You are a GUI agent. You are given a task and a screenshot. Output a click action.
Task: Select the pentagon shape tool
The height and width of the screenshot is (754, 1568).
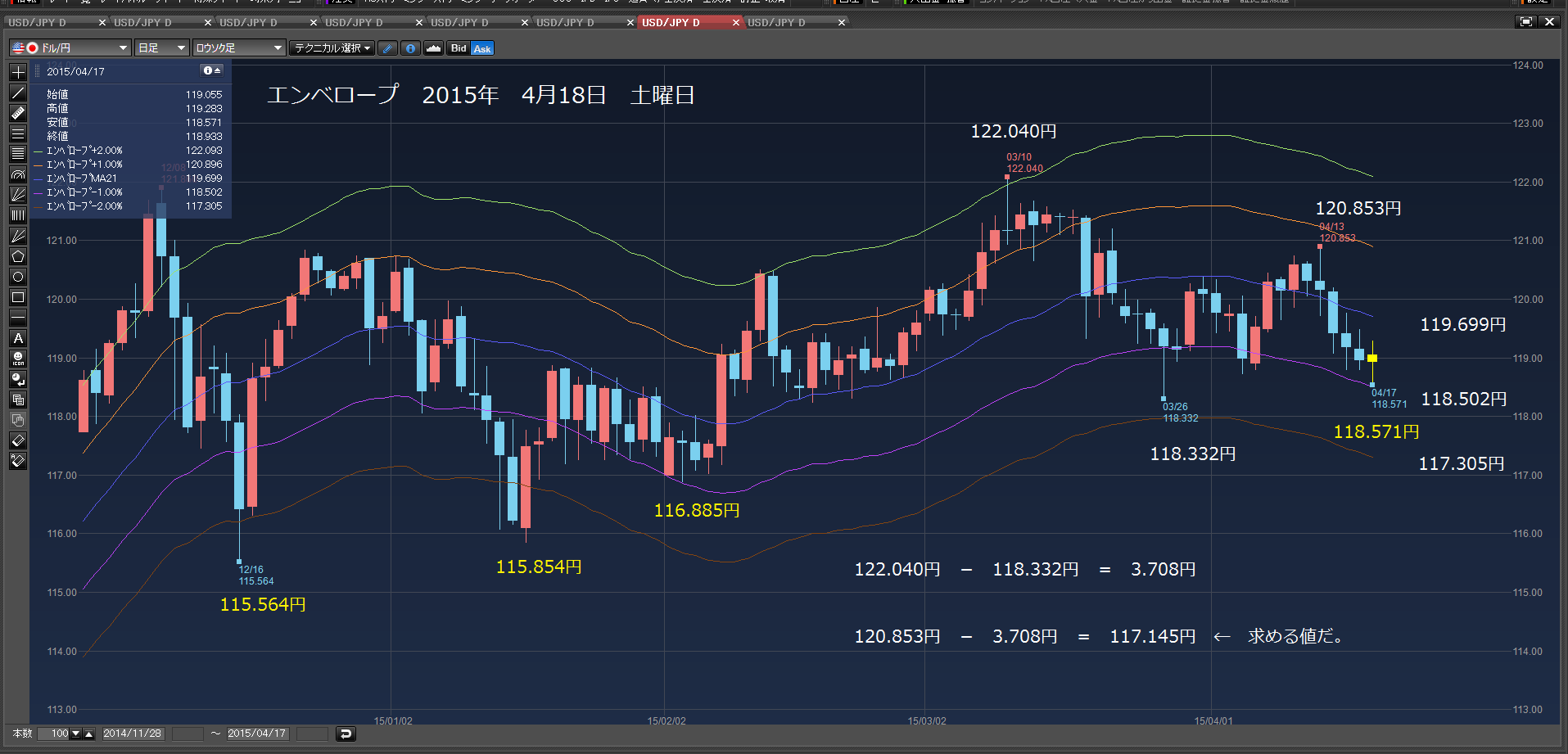[x=18, y=256]
